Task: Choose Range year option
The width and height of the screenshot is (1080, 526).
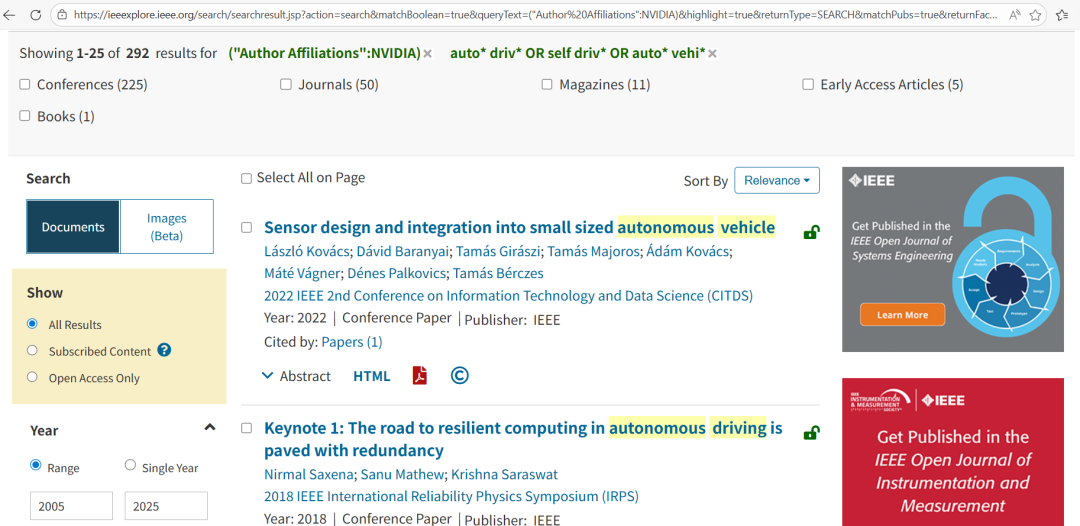Action: pyautogui.click(x=36, y=465)
